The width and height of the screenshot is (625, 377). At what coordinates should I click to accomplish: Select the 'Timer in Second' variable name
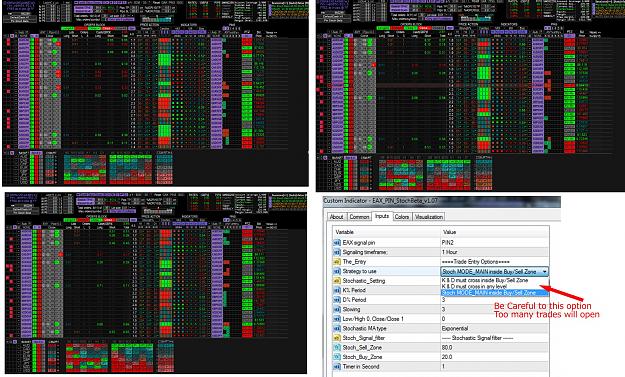361,367
